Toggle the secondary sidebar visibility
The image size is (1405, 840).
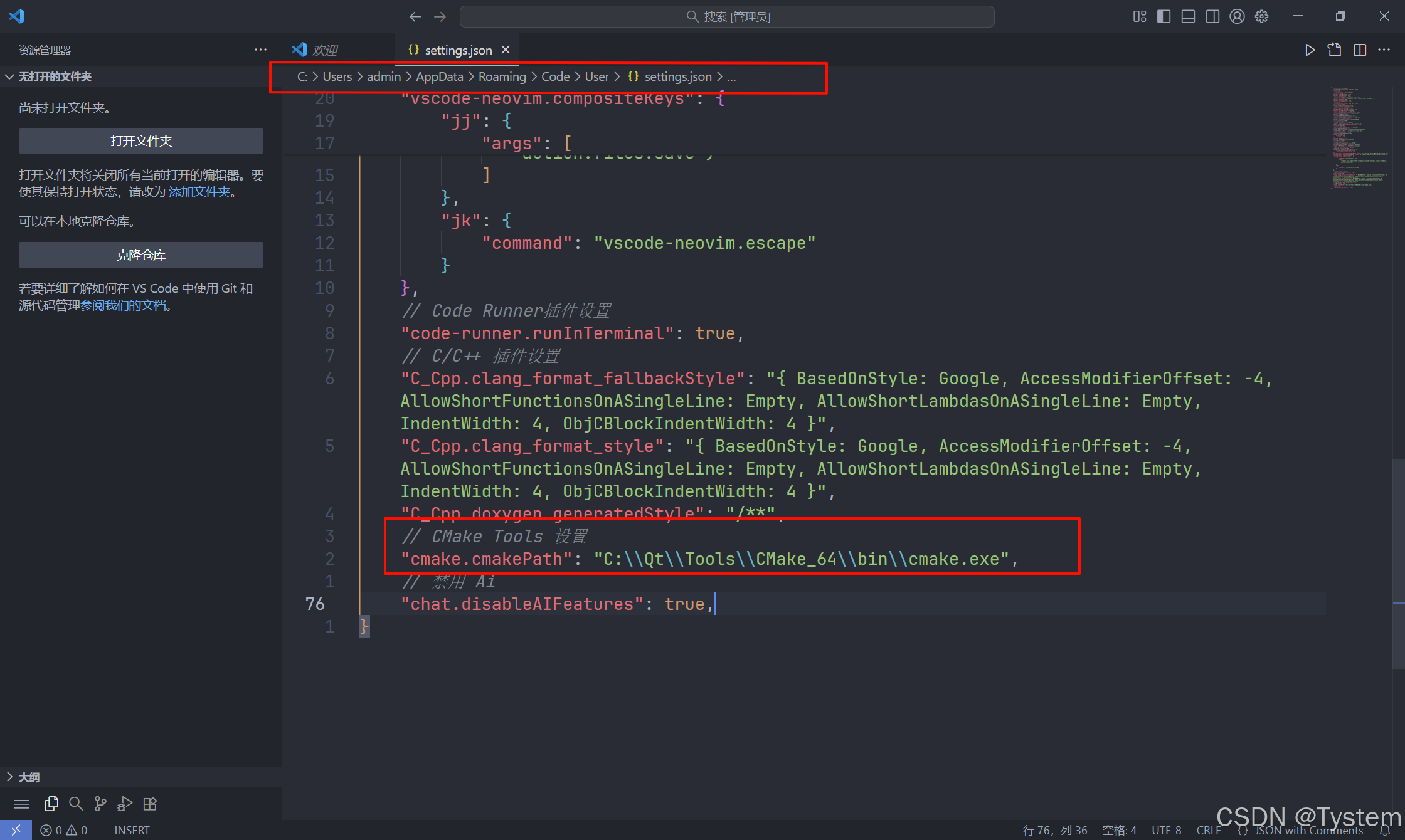coord(1212,16)
